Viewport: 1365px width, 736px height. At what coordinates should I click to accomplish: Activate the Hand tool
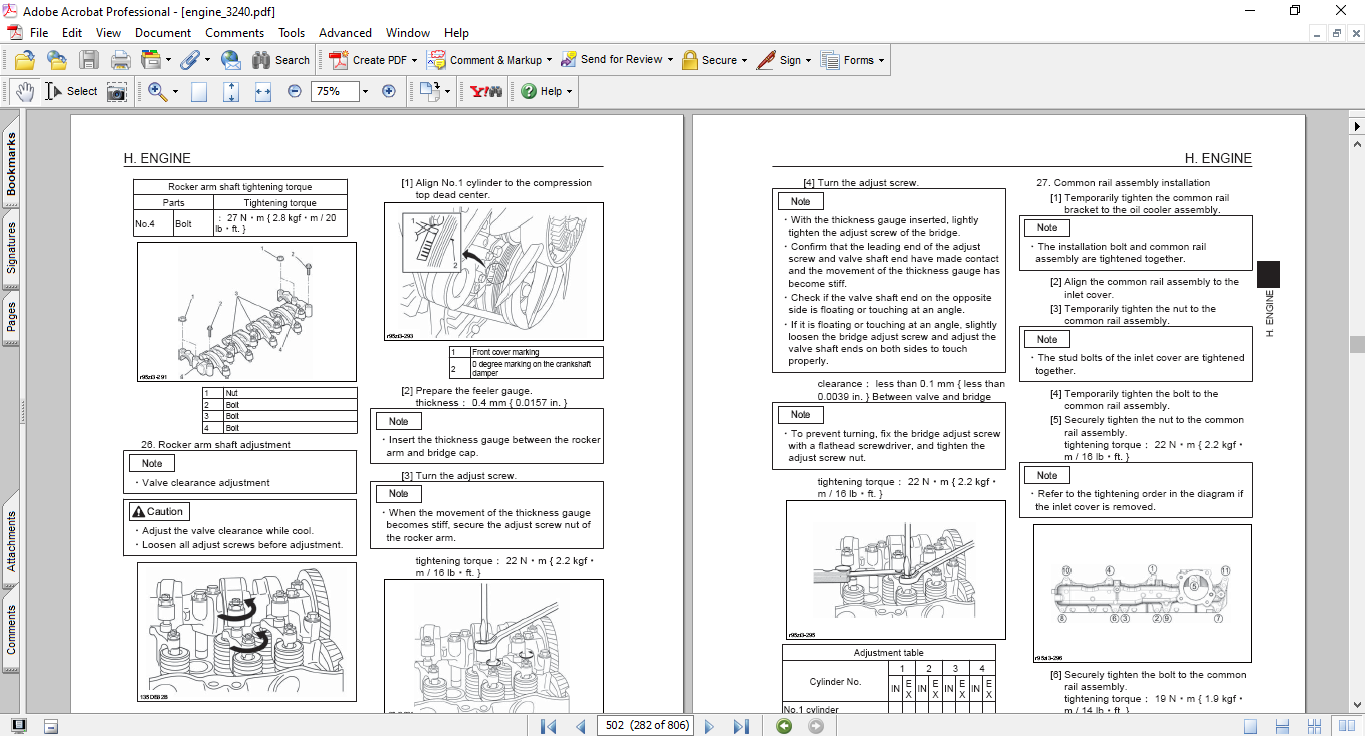[x=24, y=91]
